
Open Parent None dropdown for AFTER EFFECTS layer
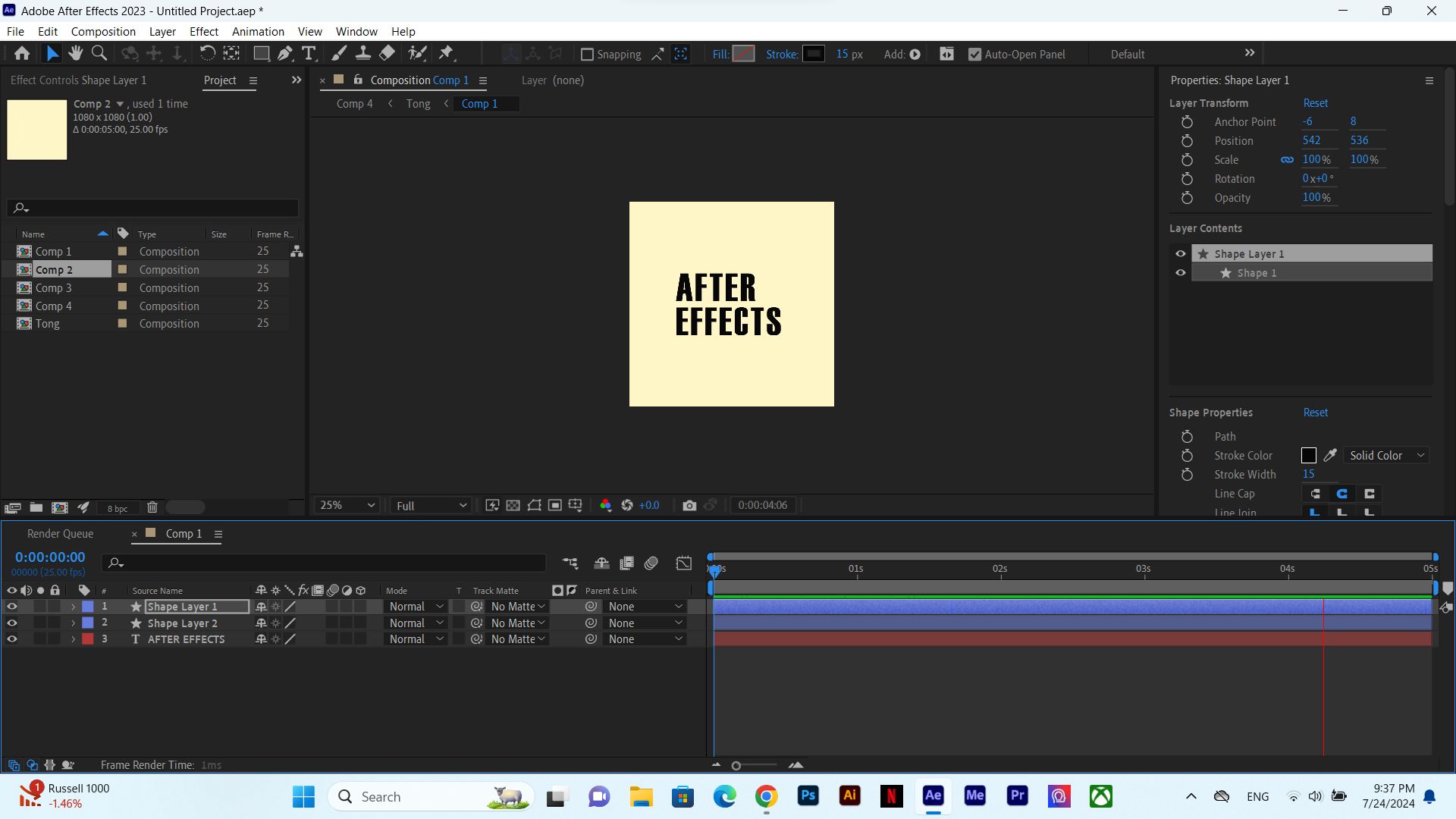645,639
